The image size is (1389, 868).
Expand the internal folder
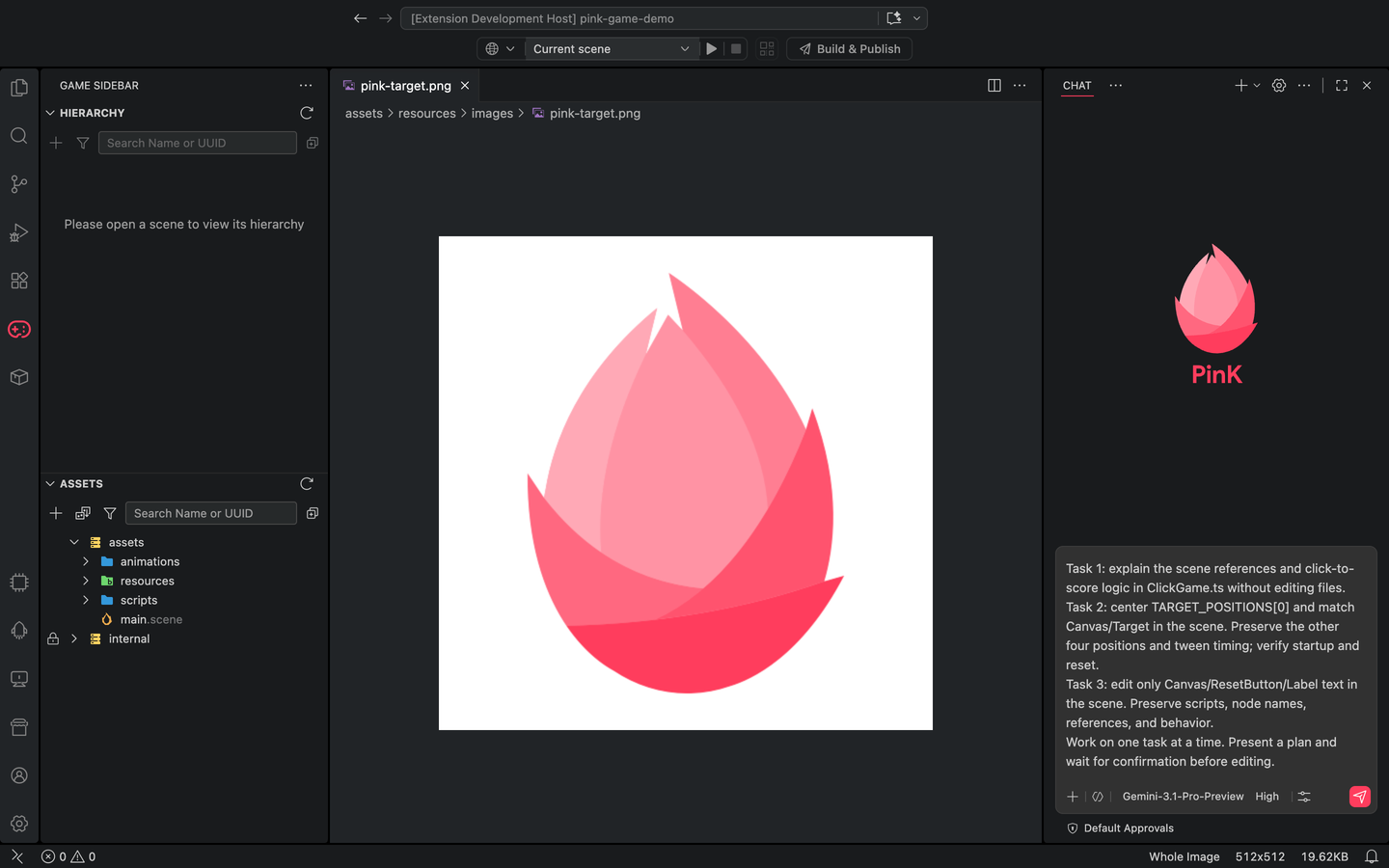click(x=74, y=638)
